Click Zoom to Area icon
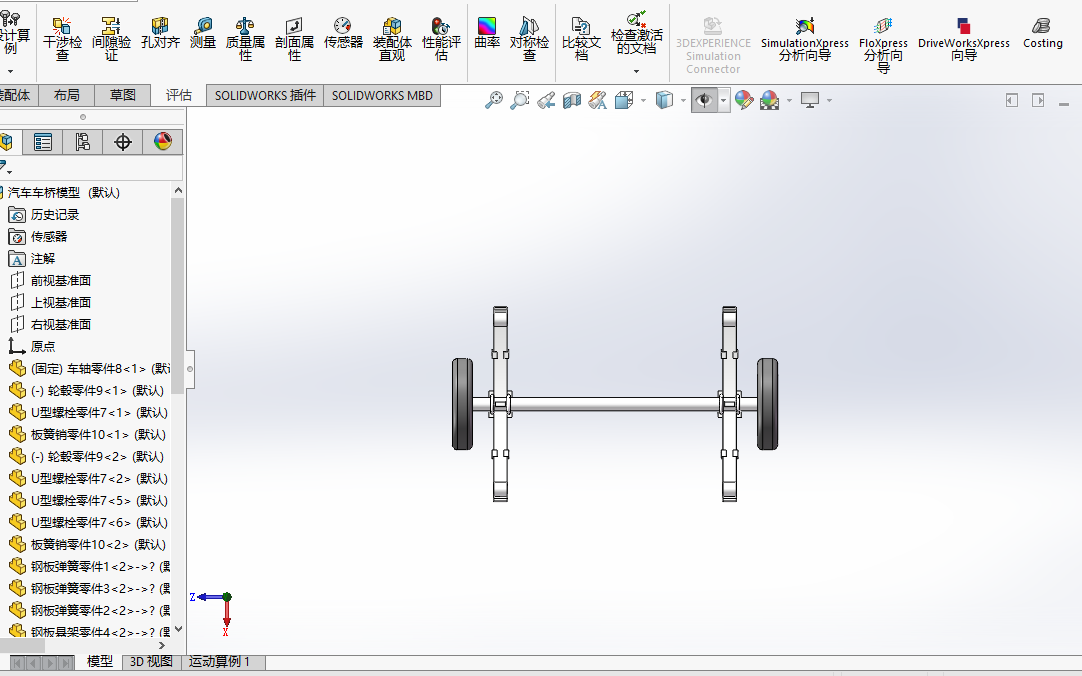1082x676 pixels. tap(520, 100)
